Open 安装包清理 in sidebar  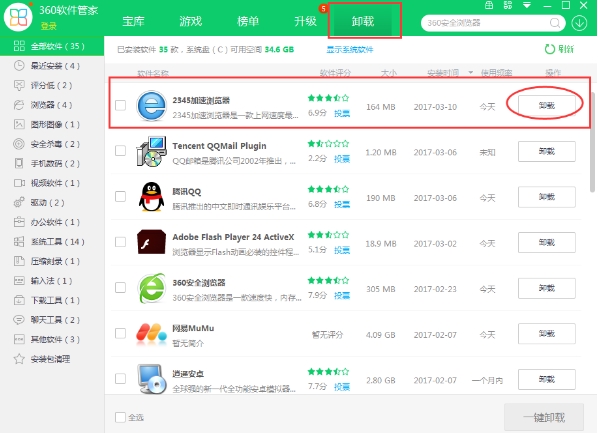[x=52, y=359]
